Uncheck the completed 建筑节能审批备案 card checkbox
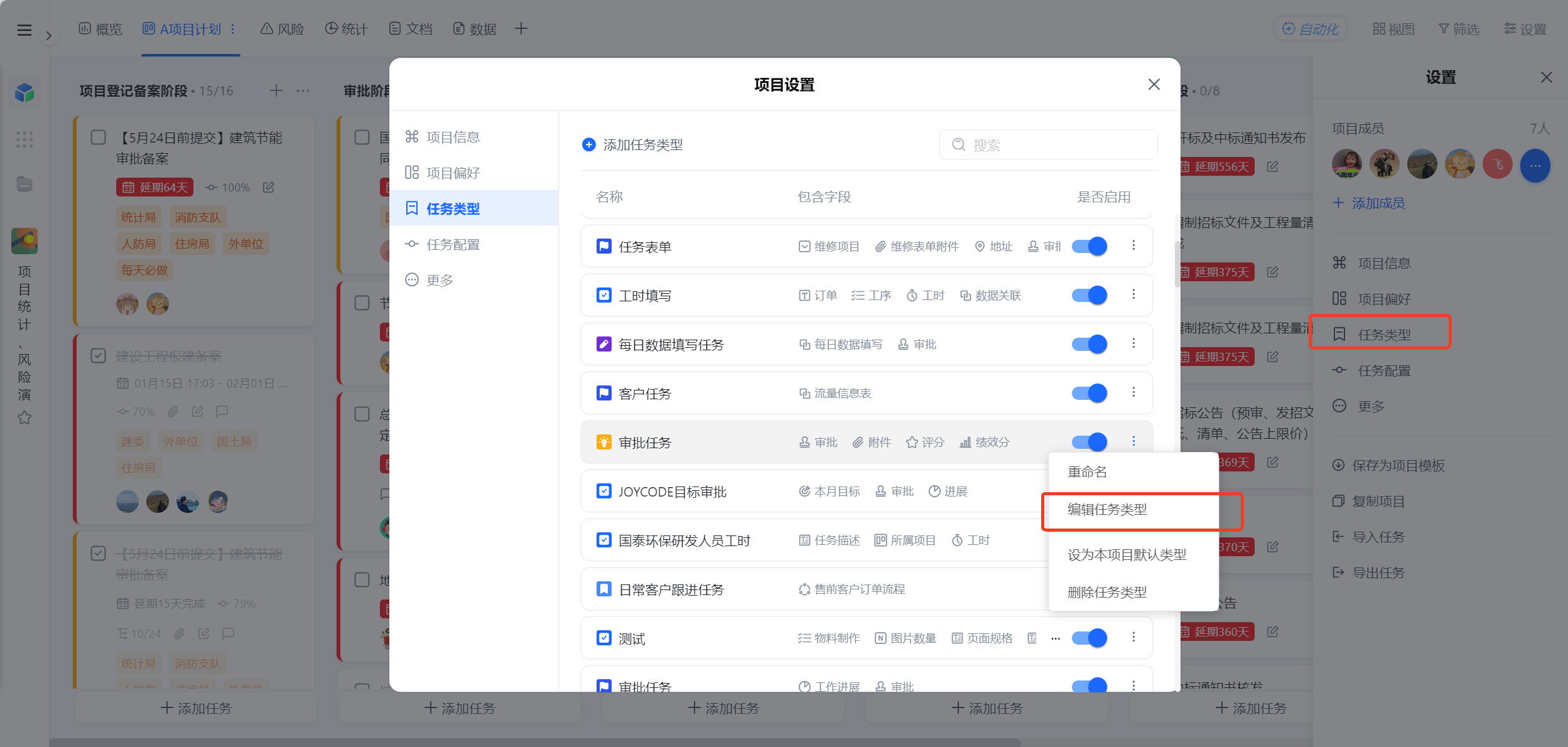The image size is (1568, 747). click(99, 553)
